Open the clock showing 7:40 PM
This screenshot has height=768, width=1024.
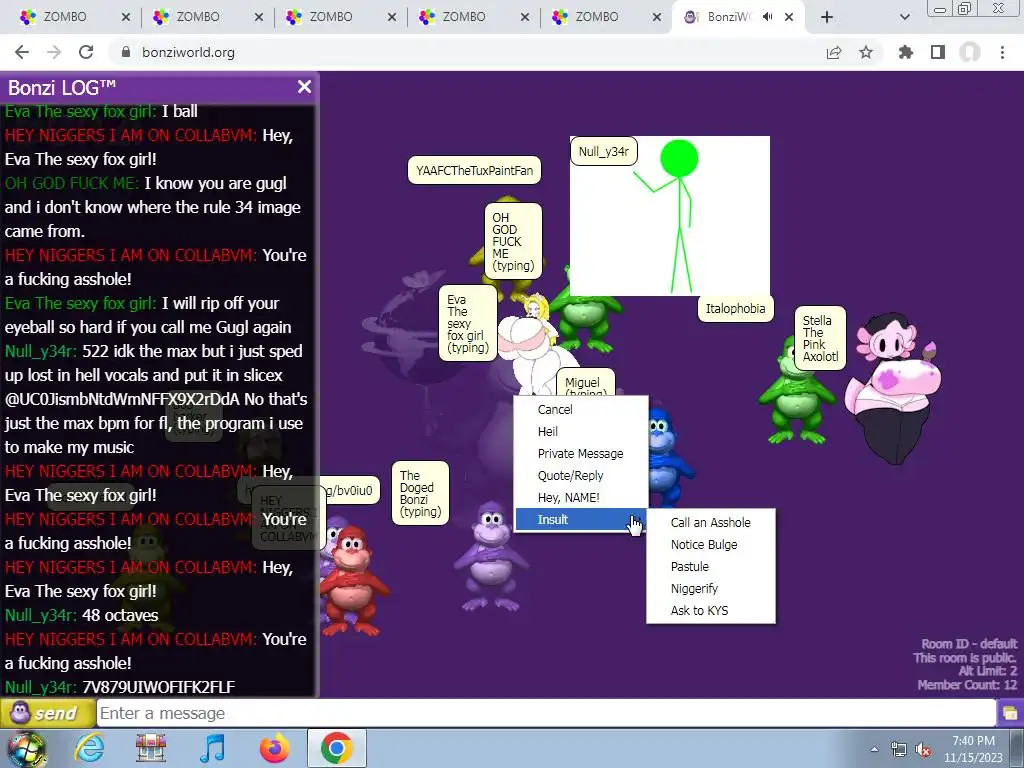[x=973, y=749]
